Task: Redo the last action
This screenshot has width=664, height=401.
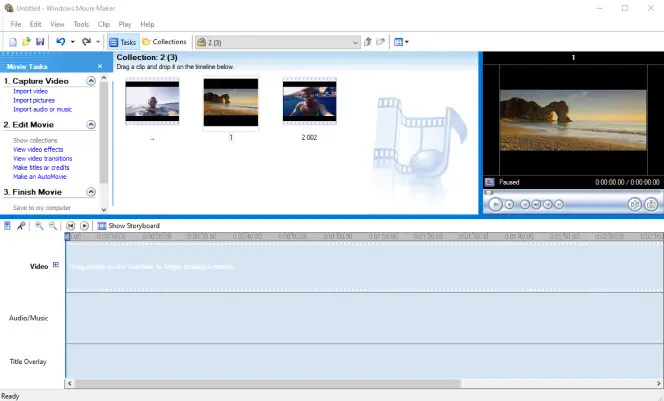Action: [86, 41]
